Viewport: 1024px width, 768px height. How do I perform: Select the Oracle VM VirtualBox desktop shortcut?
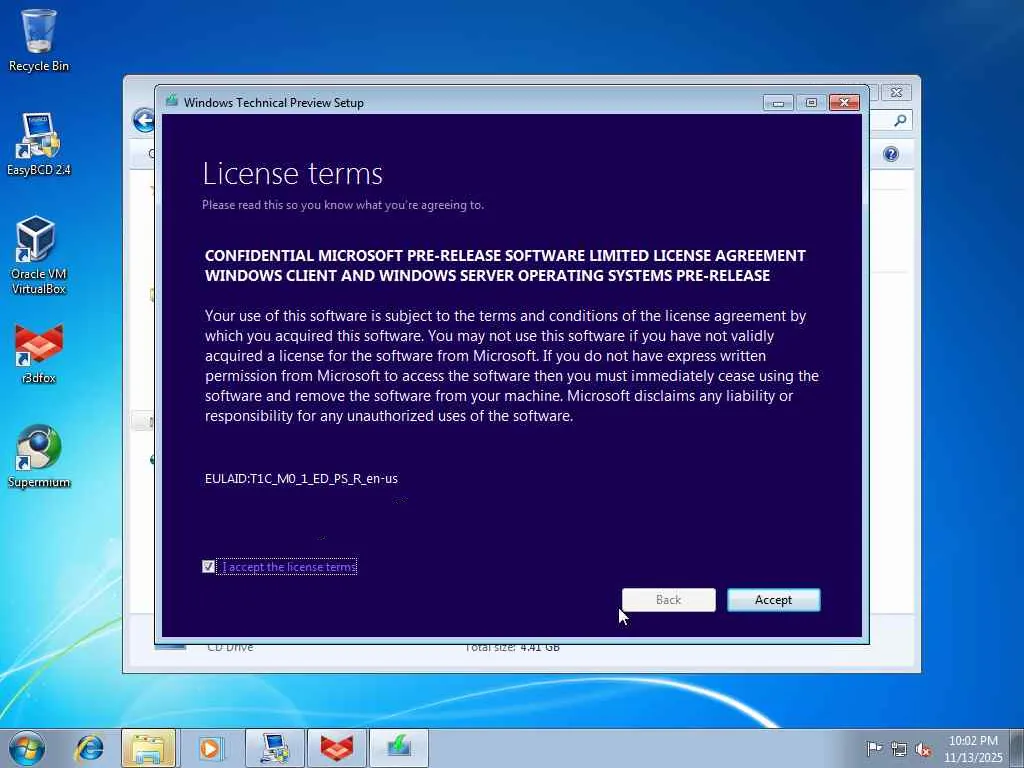[x=39, y=255]
